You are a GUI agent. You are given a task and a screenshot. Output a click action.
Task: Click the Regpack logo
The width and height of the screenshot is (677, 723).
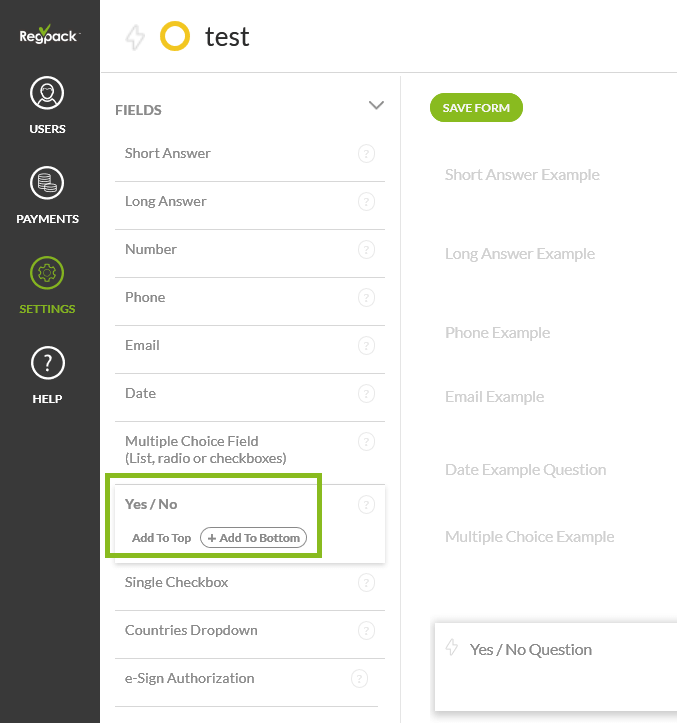coord(49,36)
